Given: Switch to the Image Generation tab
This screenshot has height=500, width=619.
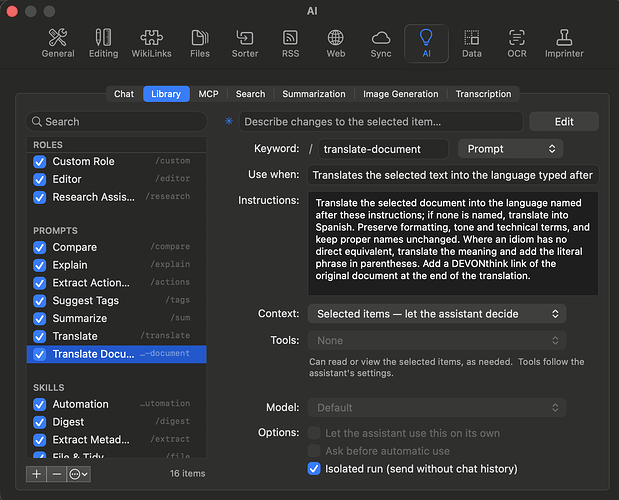Looking at the screenshot, I should pos(400,94).
